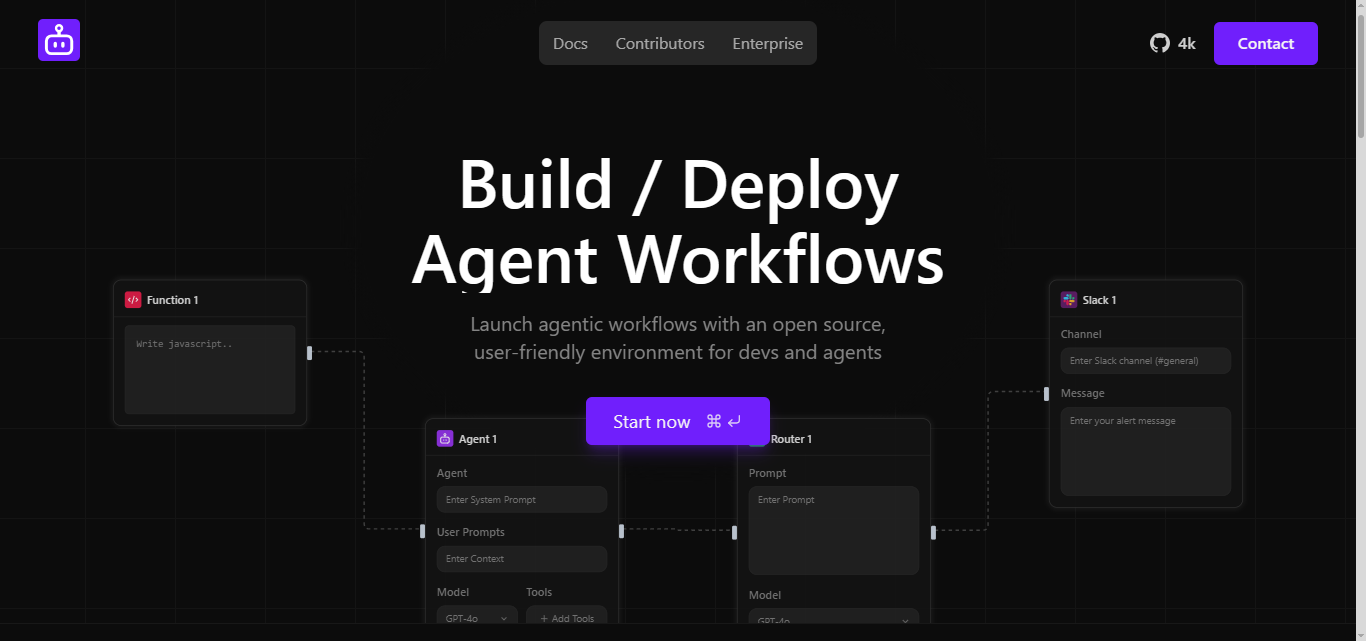This screenshot has width=1366, height=641.
Task: Click the Function 1 node title
Action: tap(172, 300)
